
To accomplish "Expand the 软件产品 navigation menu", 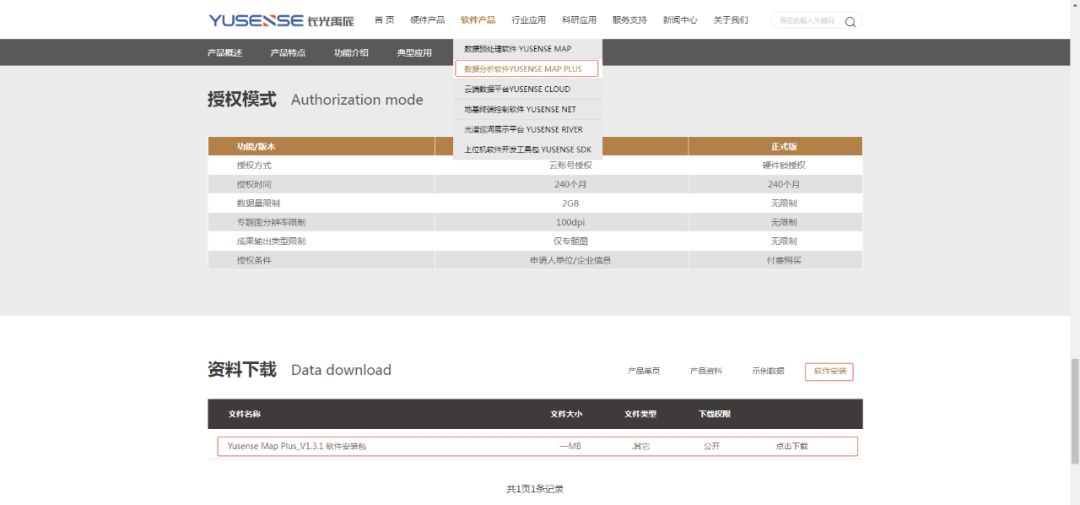I will point(478,20).
